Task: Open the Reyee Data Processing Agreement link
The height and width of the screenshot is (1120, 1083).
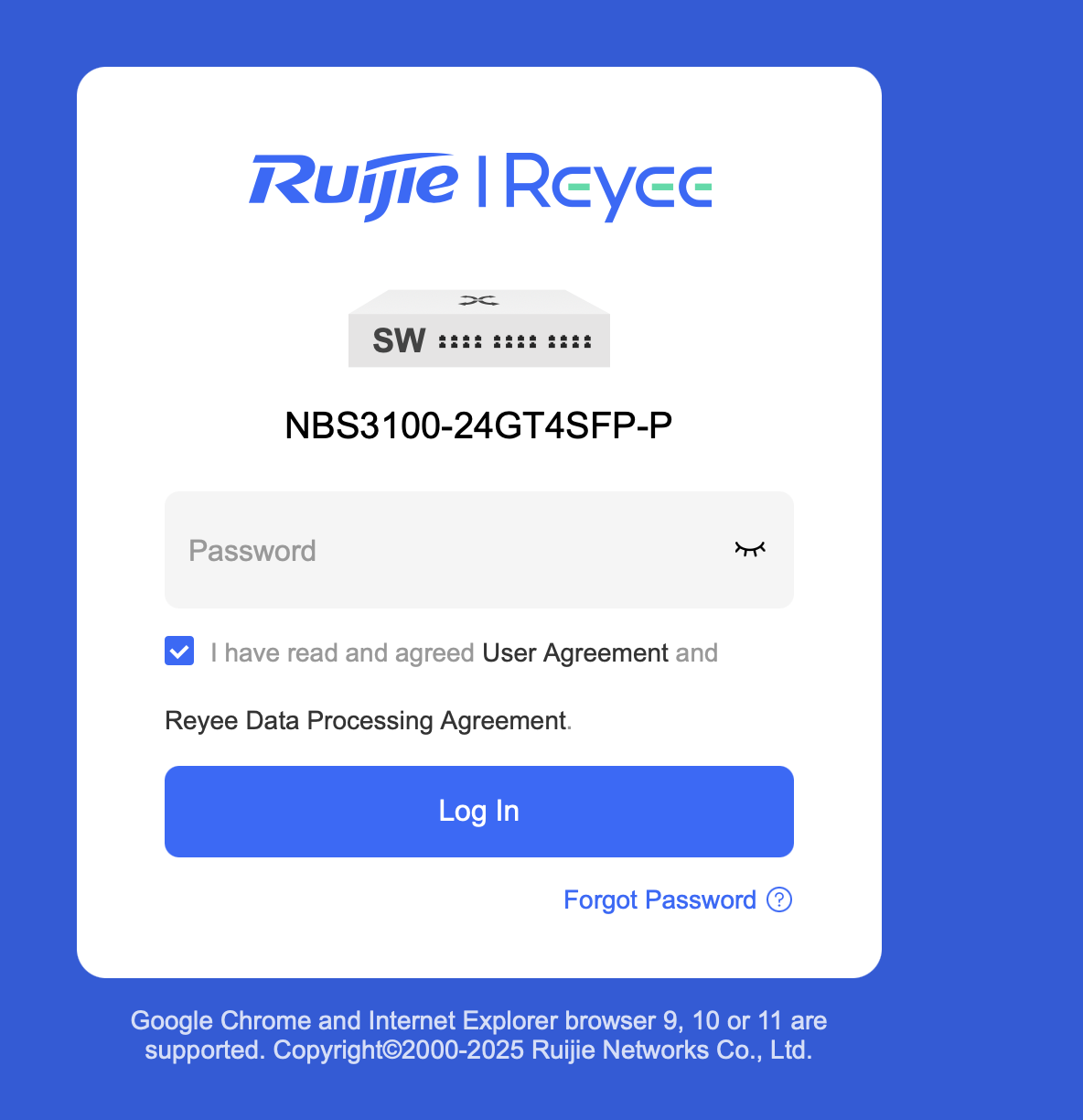Action: click(x=366, y=721)
